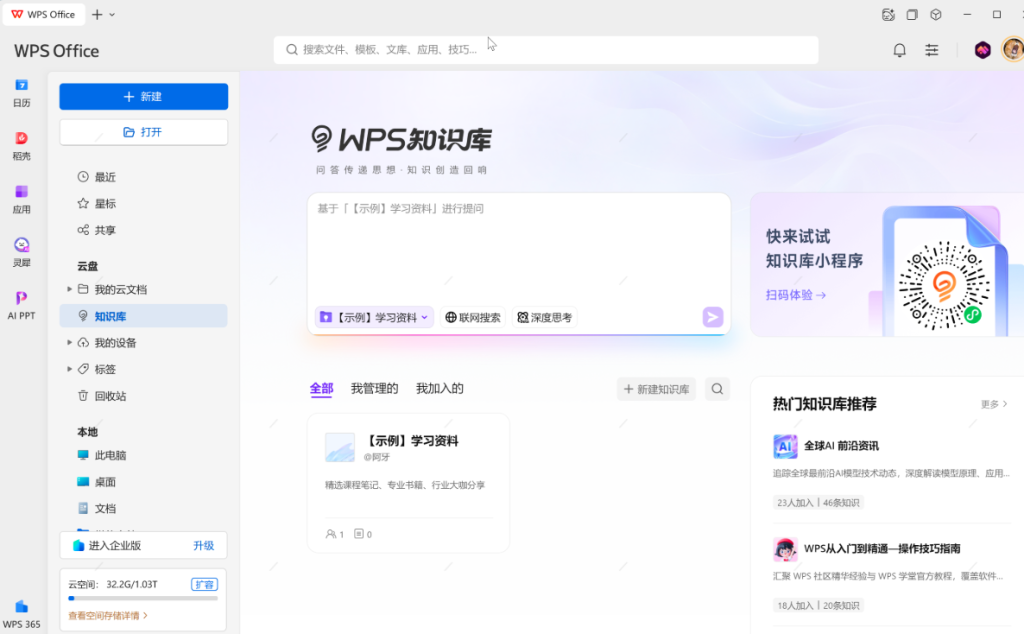The image size is (1024, 634).
Task: Expand the 我的设备 tree node
Action: (x=69, y=342)
